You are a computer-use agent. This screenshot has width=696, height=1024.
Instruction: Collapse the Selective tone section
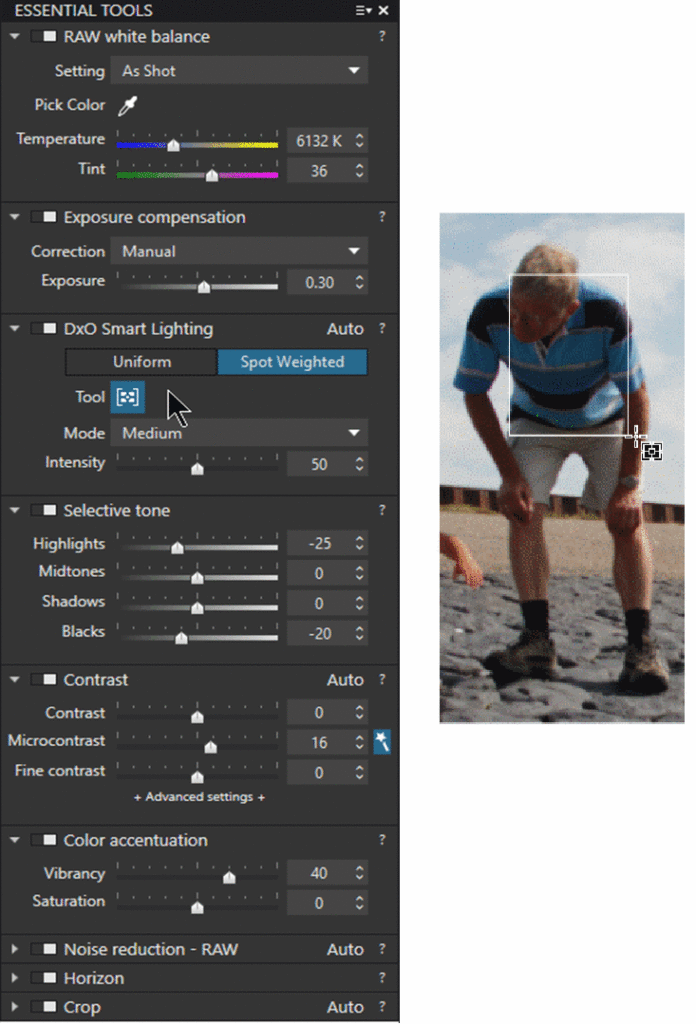click(x=14, y=510)
